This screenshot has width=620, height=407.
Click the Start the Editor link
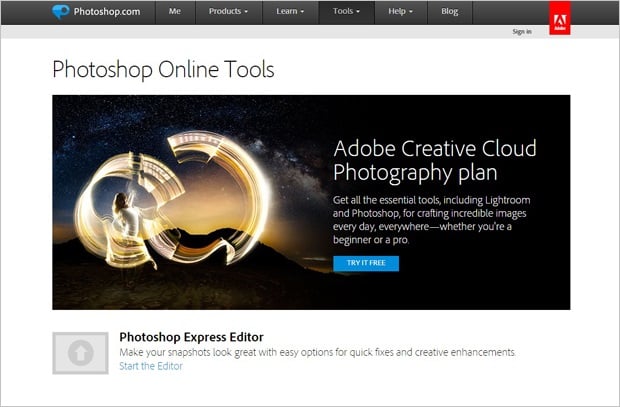point(151,366)
